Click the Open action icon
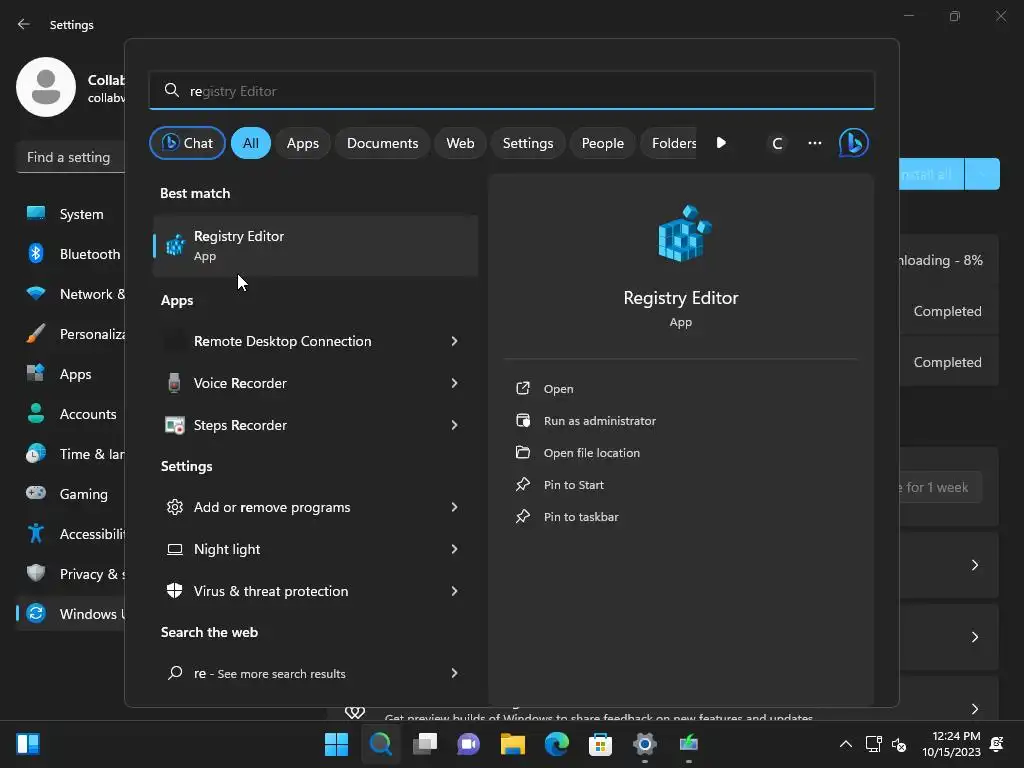The image size is (1024, 768). tap(522, 389)
